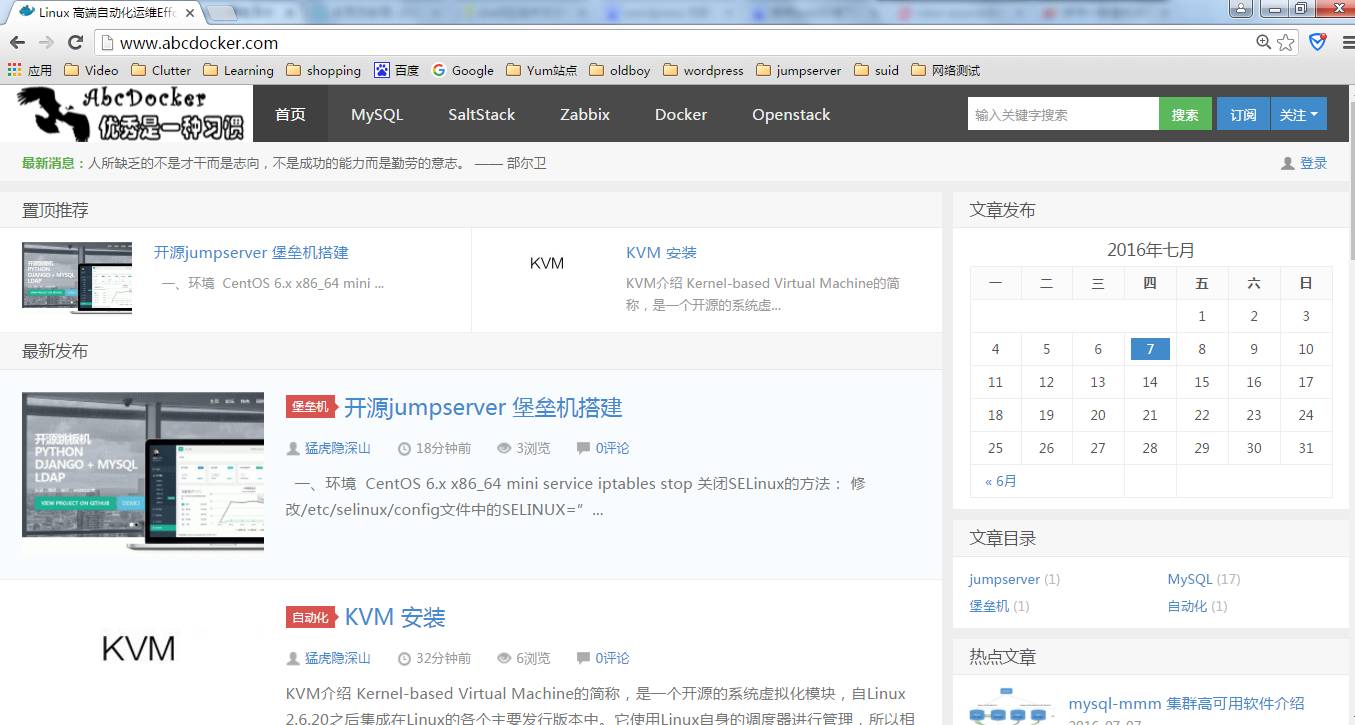Open the Docker navigation item
The width and height of the screenshot is (1355, 725).
[x=681, y=114]
